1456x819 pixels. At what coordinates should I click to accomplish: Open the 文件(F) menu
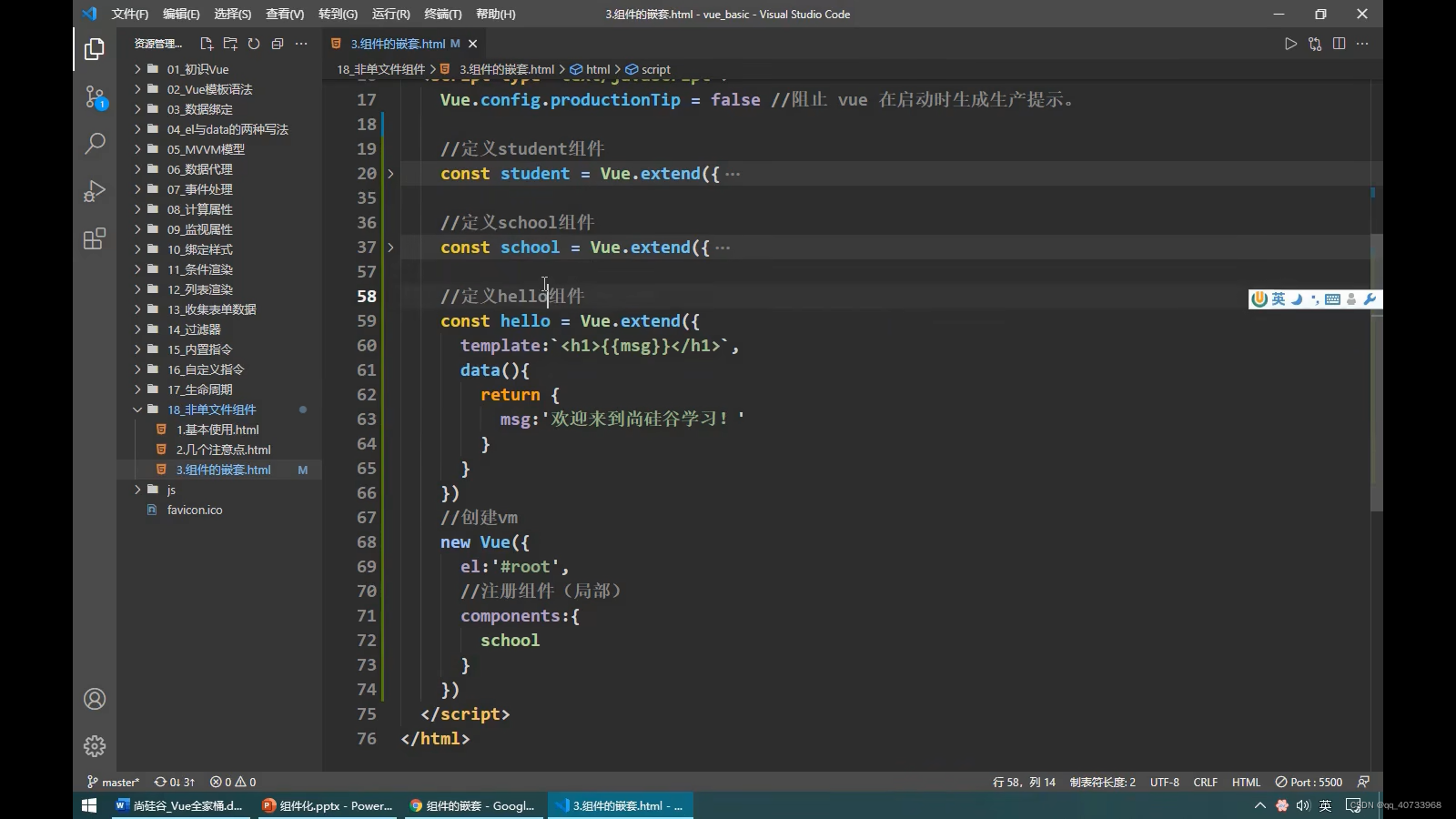pos(130,14)
